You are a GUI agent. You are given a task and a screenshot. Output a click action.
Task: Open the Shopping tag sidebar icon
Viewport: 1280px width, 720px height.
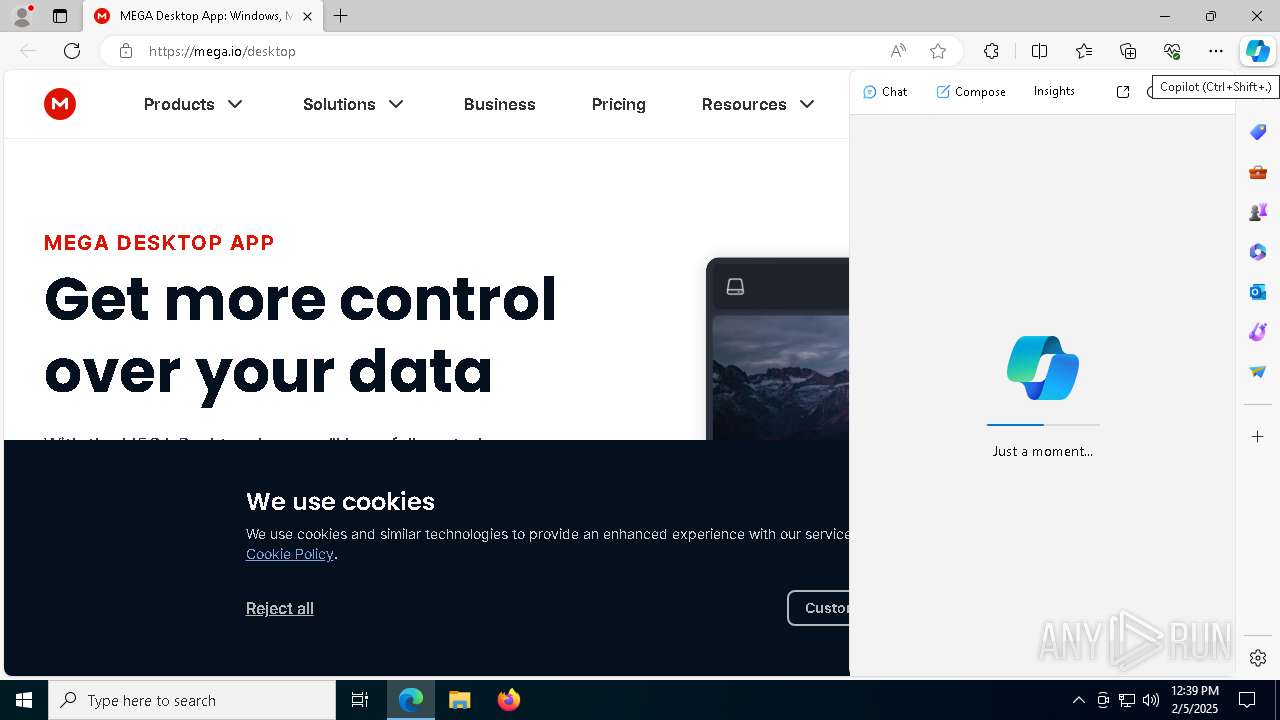pos(1258,132)
